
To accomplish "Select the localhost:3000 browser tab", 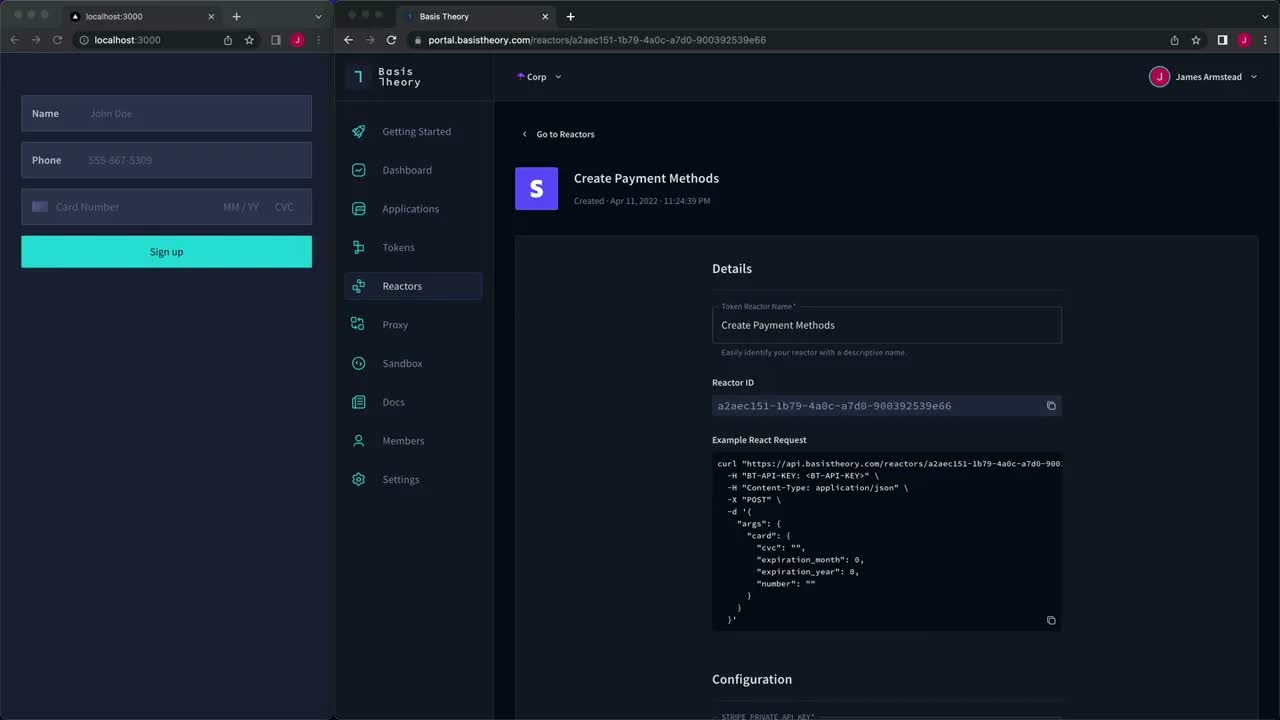I will tap(142, 16).
